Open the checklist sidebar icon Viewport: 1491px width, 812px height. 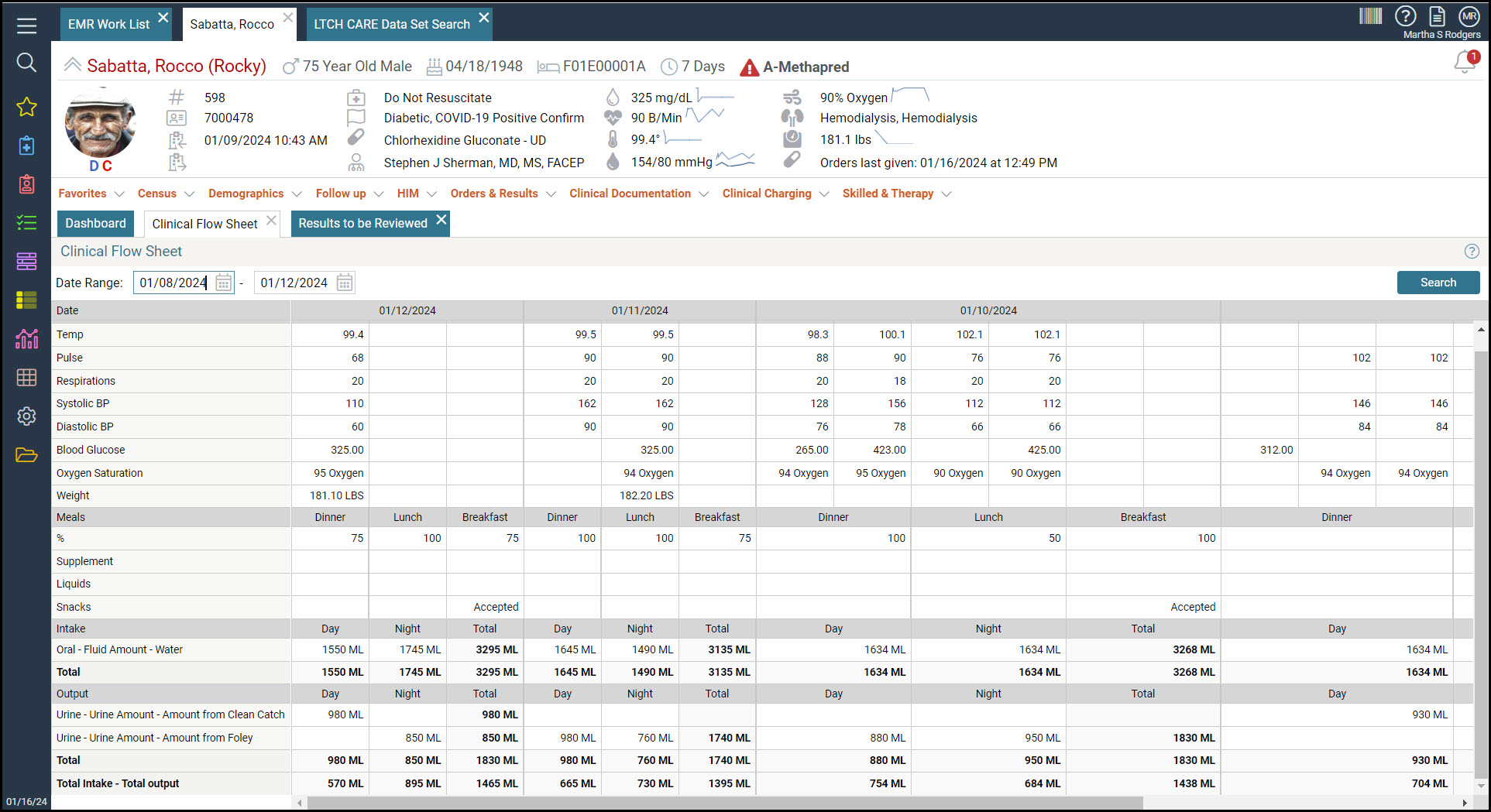(x=26, y=222)
